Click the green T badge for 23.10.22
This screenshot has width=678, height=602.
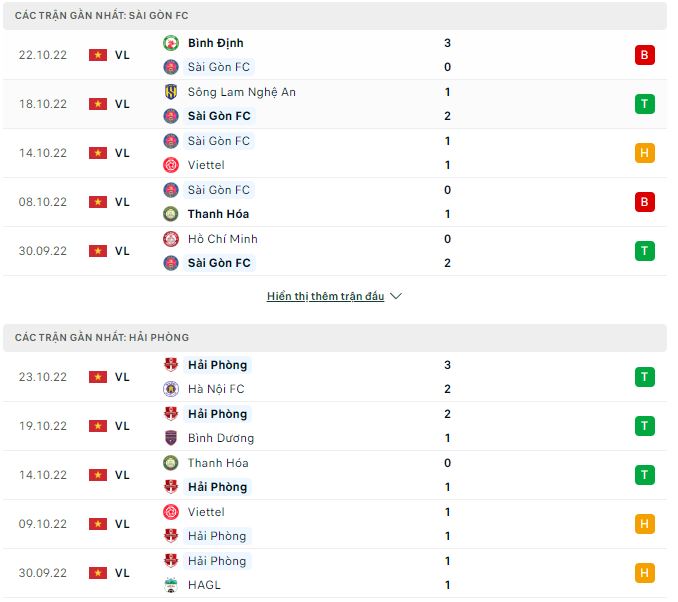point(644,377)
